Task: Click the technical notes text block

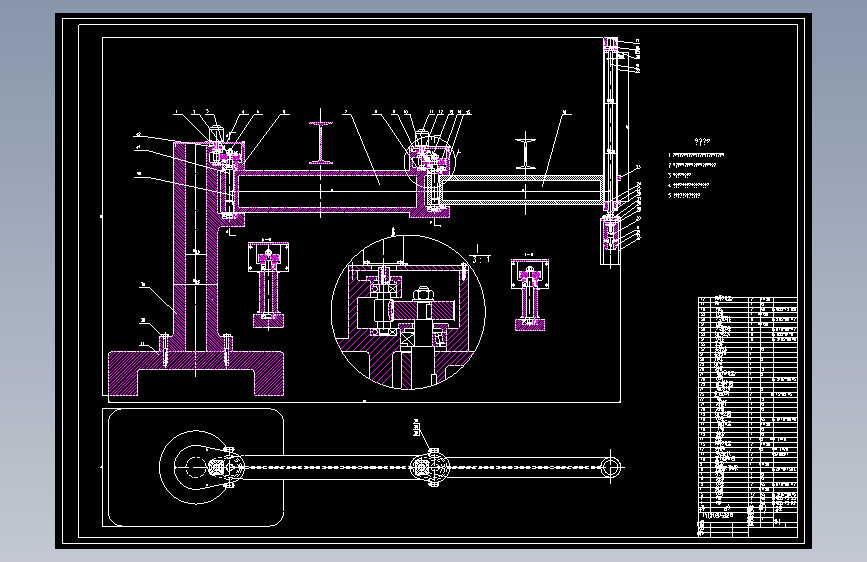Action: (x=697, y=170)
